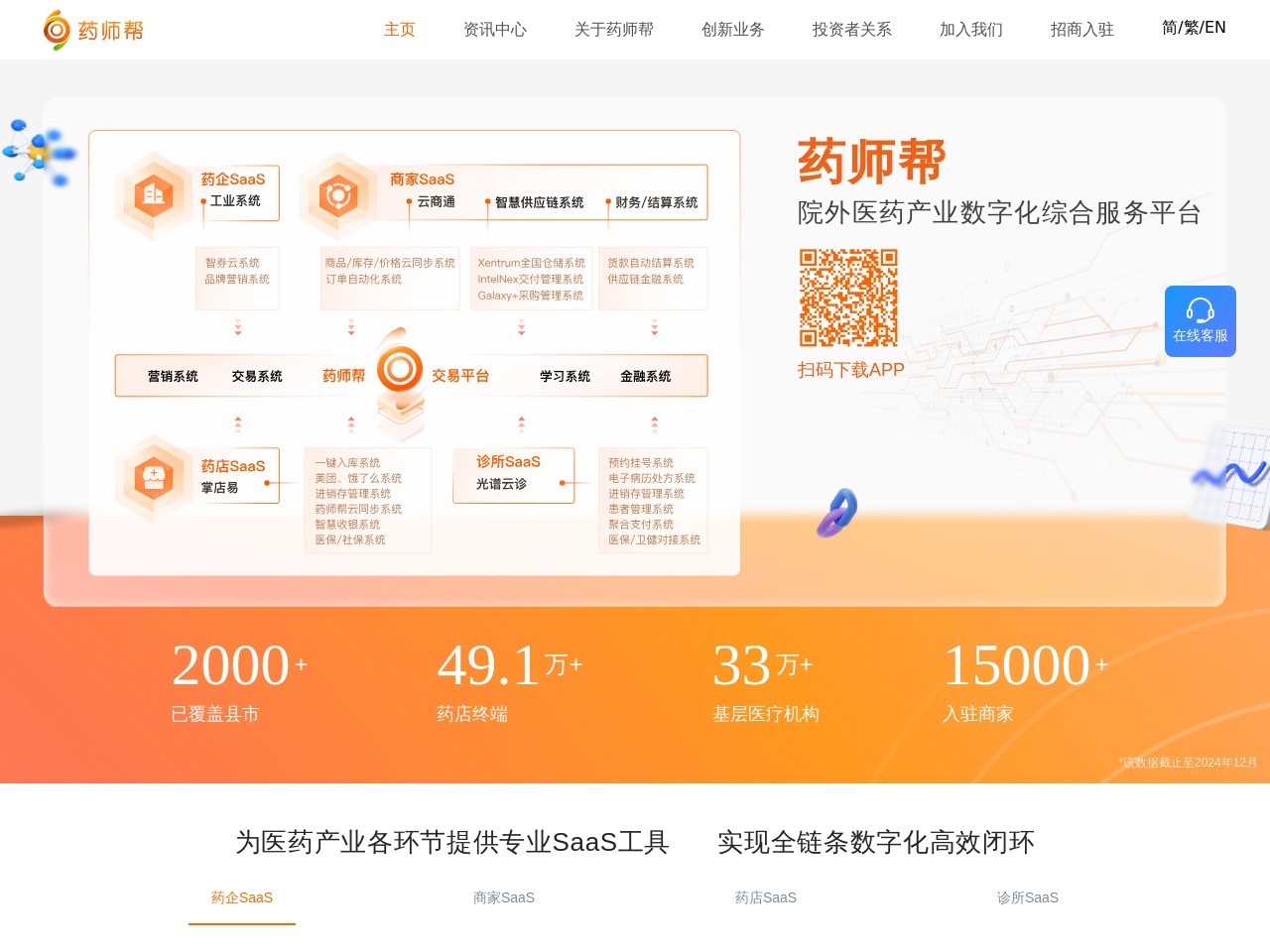Go to 加入我们 page
This screenshot has height=952, width=1270.
(971, 30)
